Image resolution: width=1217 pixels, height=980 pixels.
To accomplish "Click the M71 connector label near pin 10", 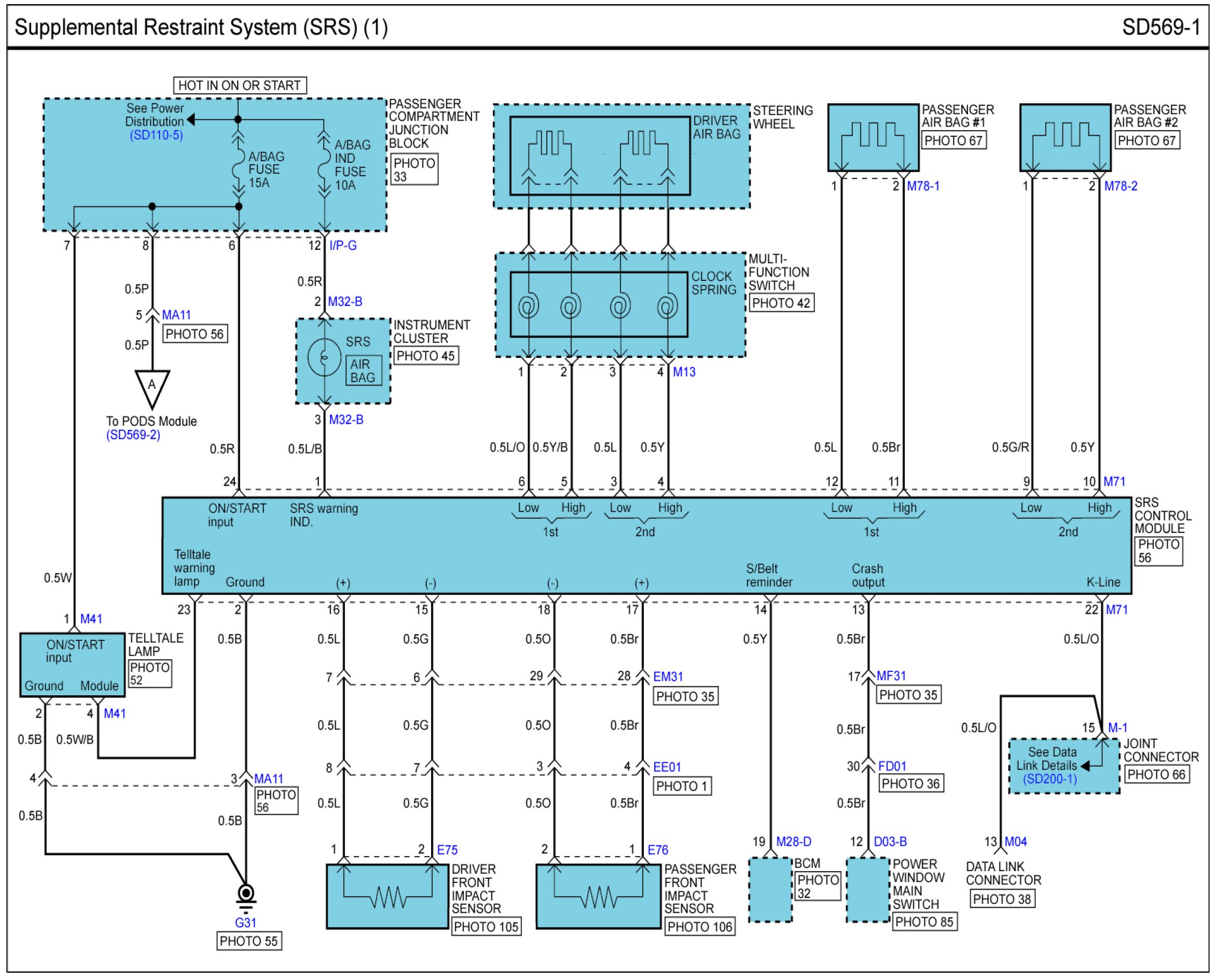I will click(1114, 482).
